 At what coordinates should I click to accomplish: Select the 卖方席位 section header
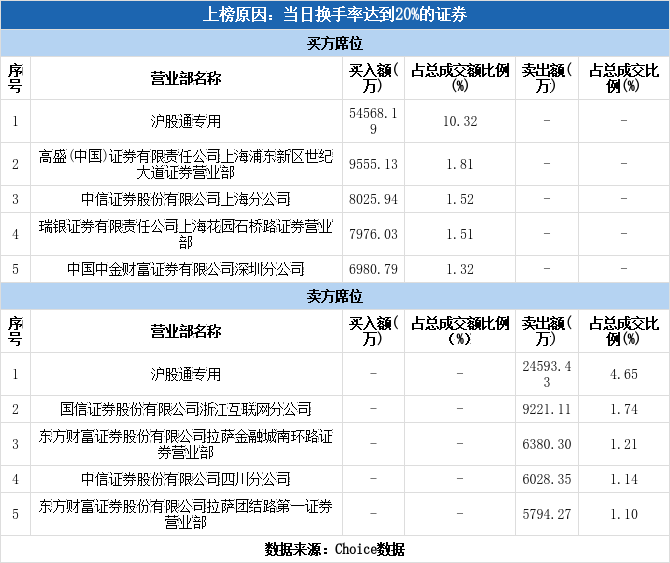335,296
